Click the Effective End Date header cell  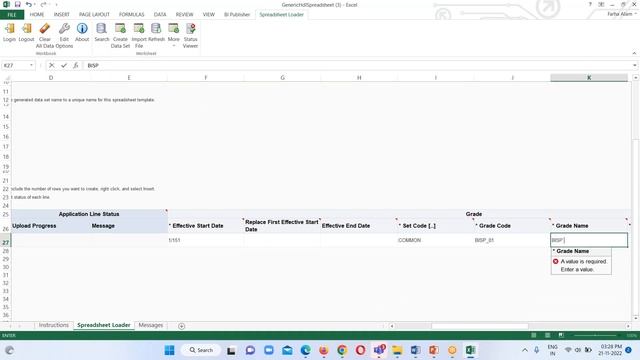pos(359,225)
